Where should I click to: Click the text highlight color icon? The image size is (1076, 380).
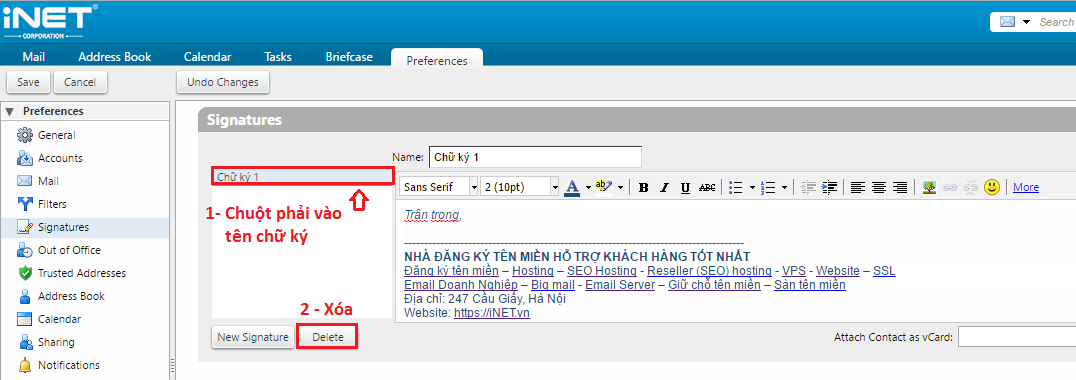coord(604,187)
